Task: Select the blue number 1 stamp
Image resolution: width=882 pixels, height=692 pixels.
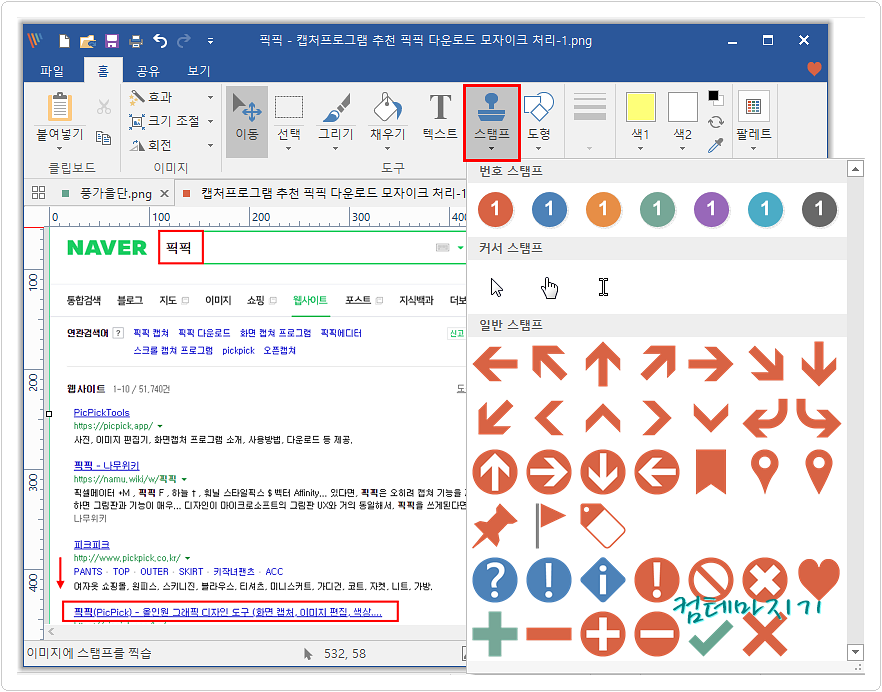Action: coord(549,209)
